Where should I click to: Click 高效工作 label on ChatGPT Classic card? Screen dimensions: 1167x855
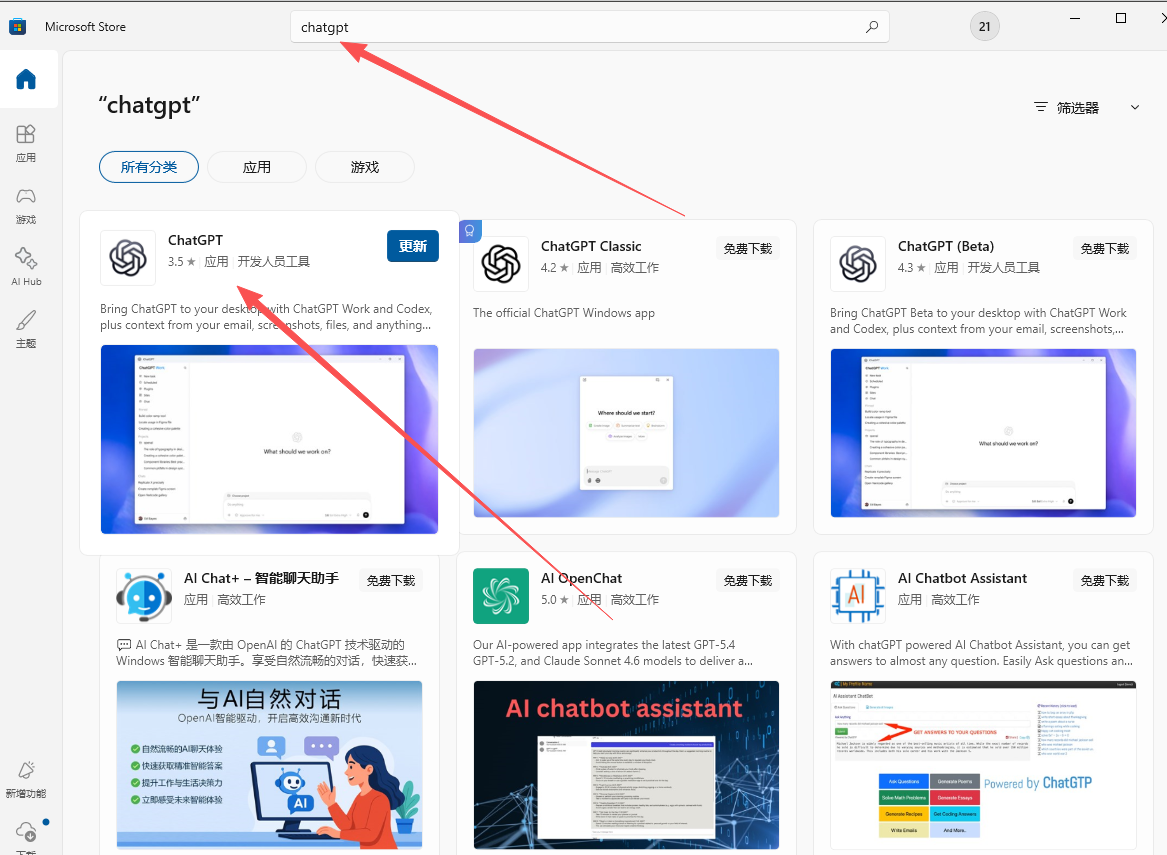click(635, 268)
